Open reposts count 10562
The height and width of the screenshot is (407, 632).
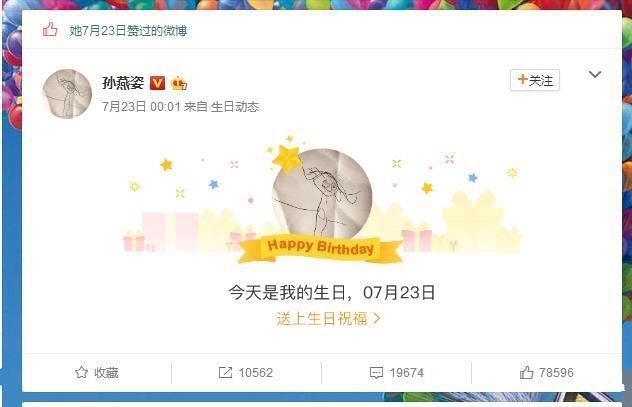click(x=256, y=373)
